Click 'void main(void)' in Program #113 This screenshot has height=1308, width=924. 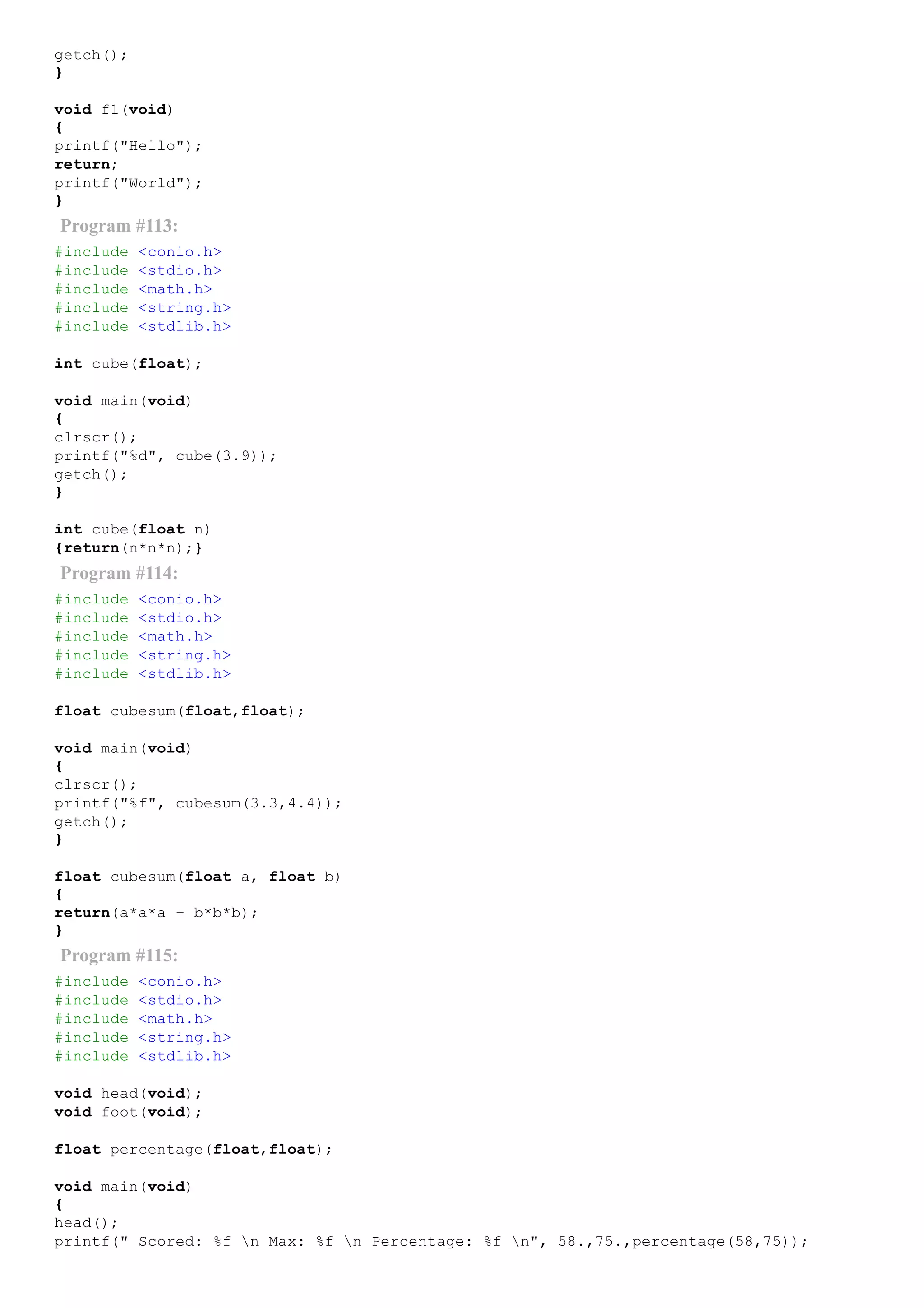coord(123,401)
